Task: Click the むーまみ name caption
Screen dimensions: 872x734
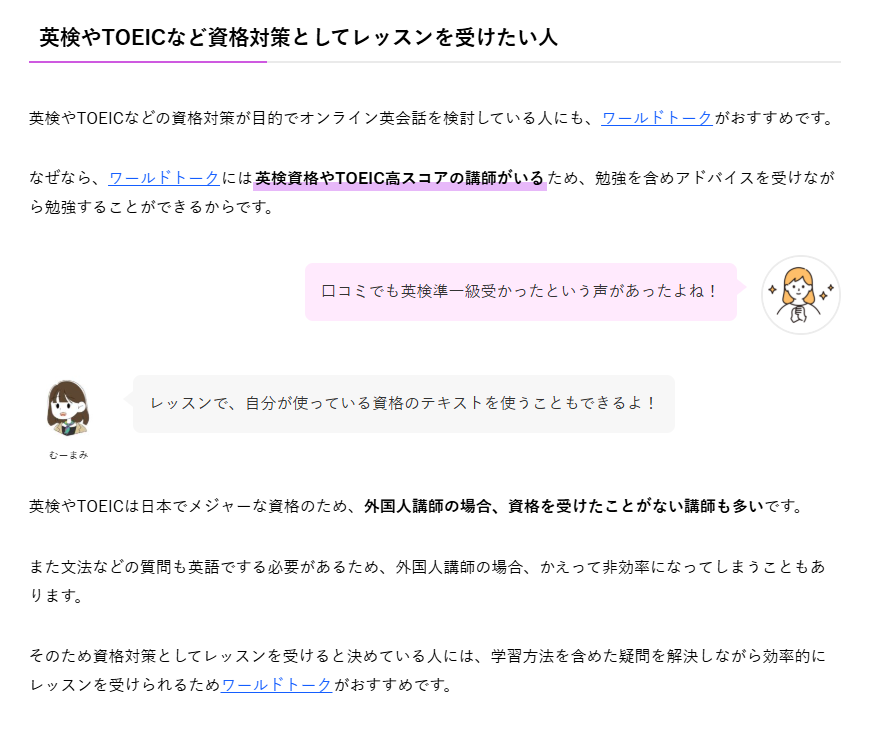Action: click(x=68, y=455)
